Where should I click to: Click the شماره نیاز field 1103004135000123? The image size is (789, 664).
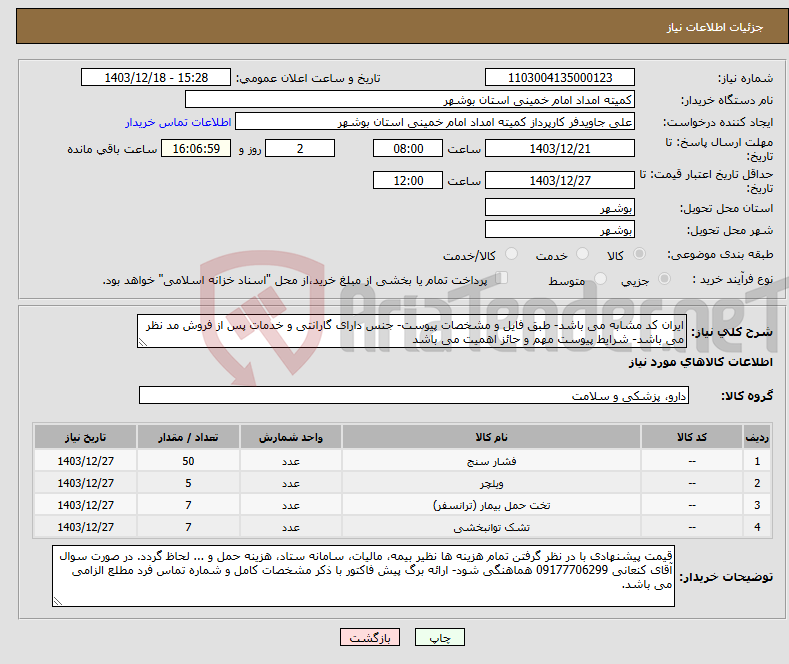coord(560,77)
